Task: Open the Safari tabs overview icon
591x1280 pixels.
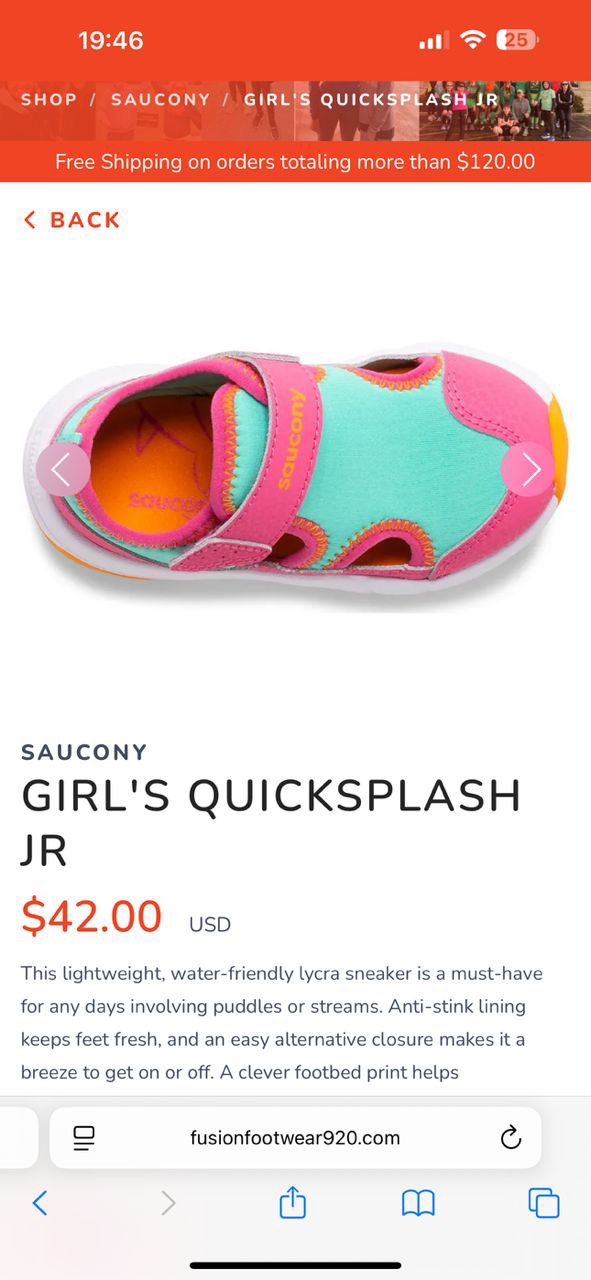Action: 543,1203
